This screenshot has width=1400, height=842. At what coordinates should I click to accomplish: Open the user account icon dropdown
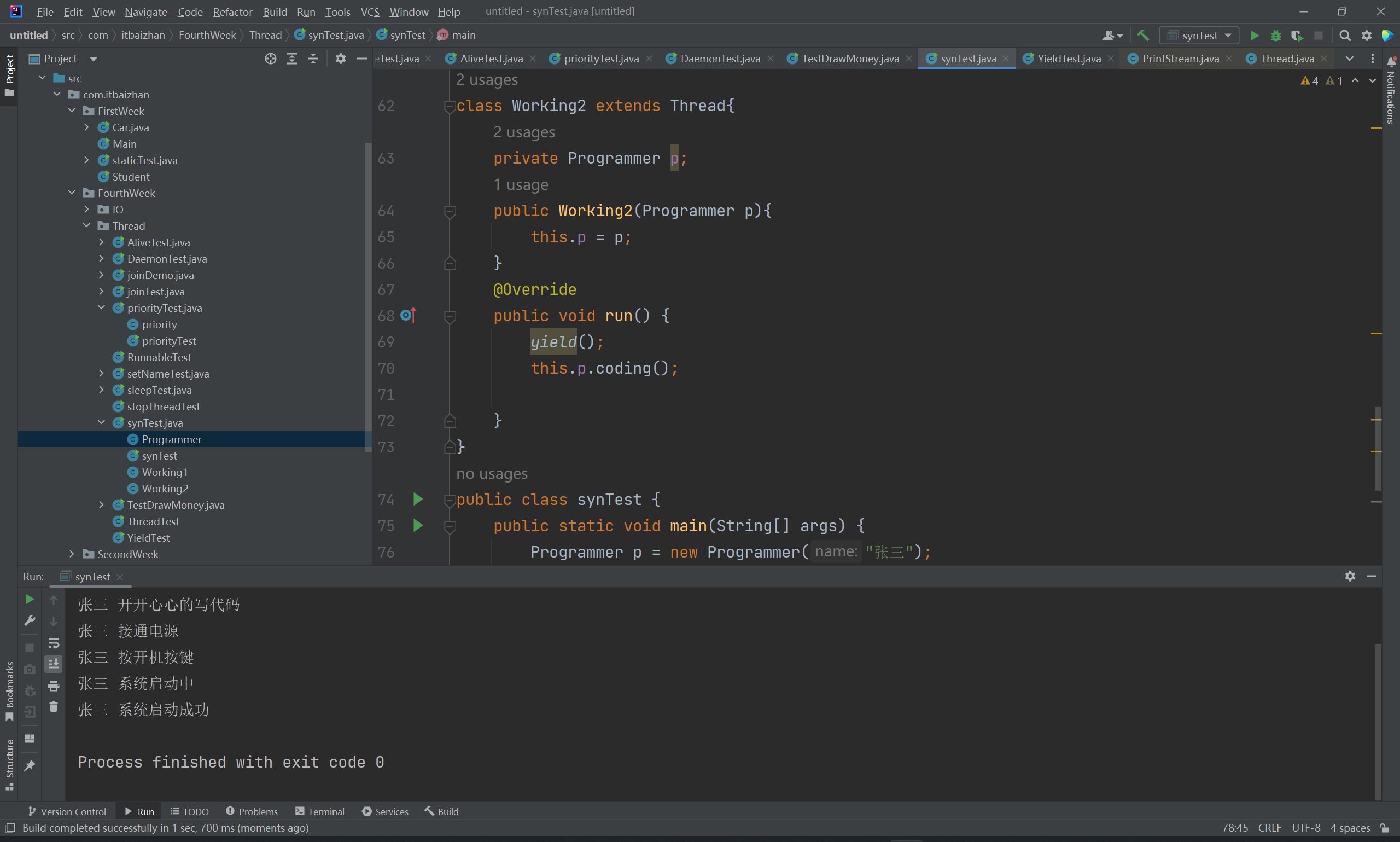coord(1112,36)
